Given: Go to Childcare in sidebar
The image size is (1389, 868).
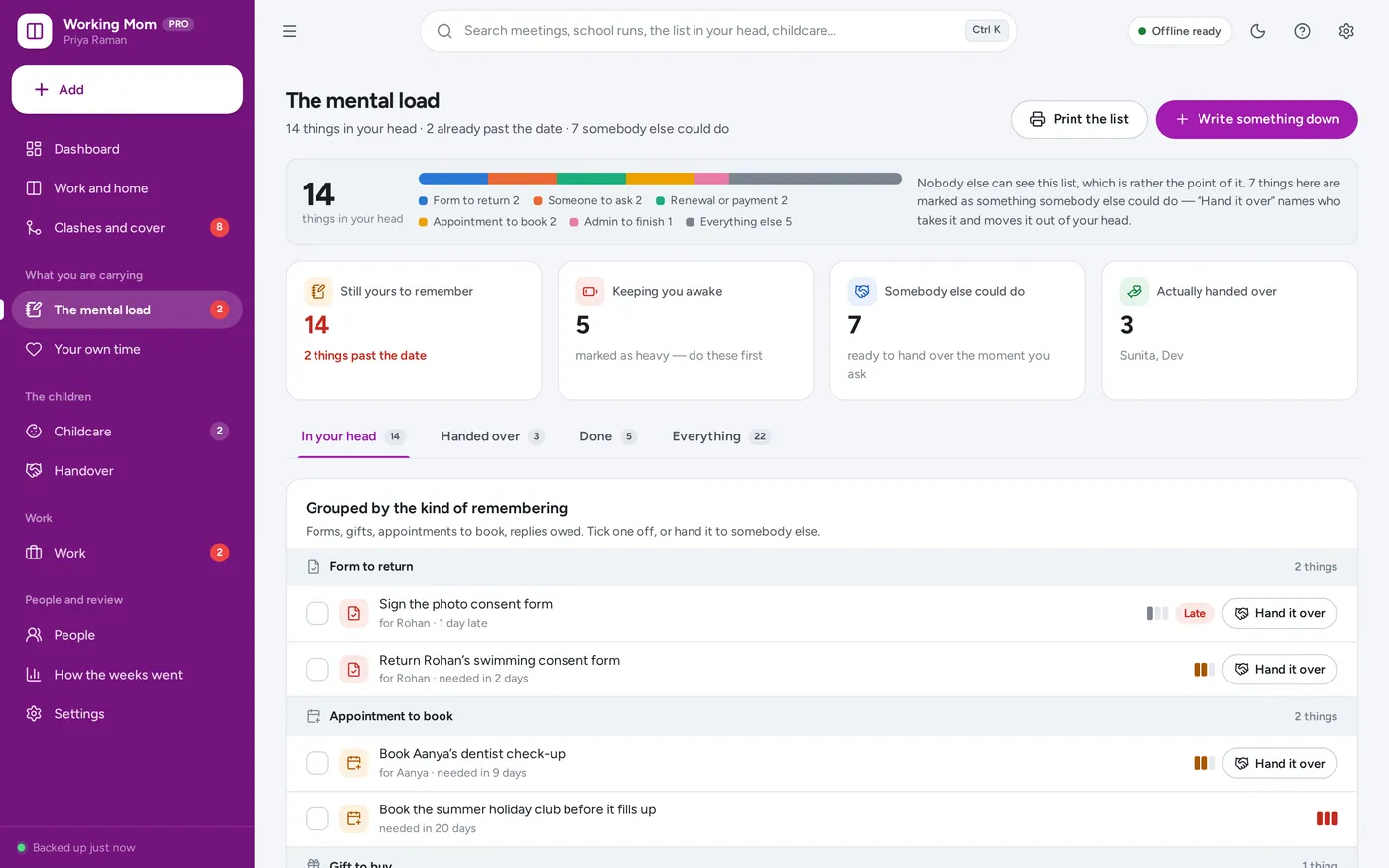Looking at the screenshot, I should tap(127, 432).
